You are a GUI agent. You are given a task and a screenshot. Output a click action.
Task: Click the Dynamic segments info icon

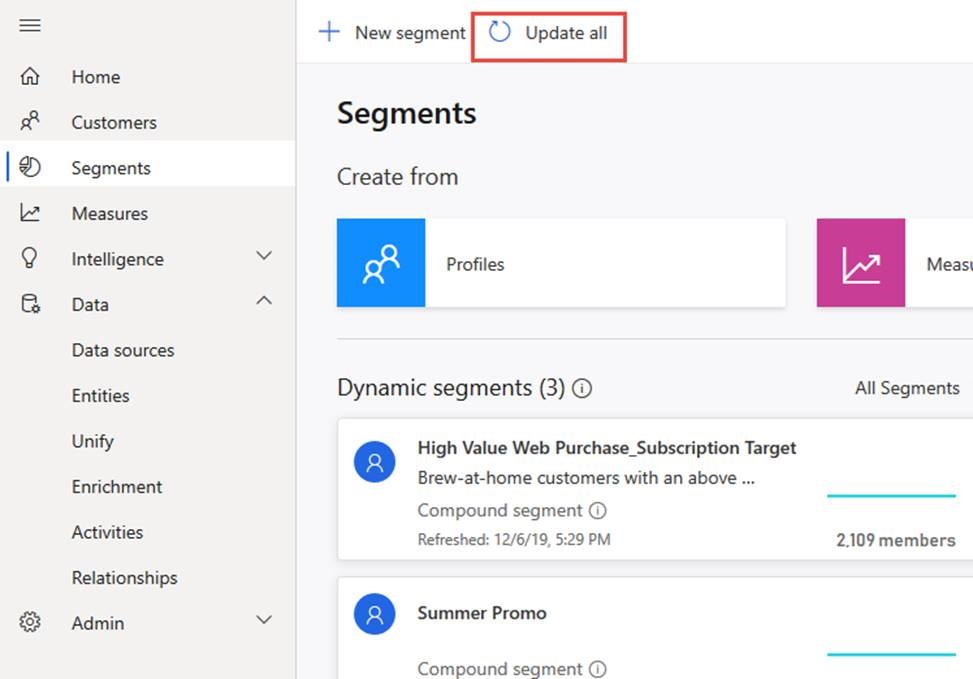click(582, 389)
